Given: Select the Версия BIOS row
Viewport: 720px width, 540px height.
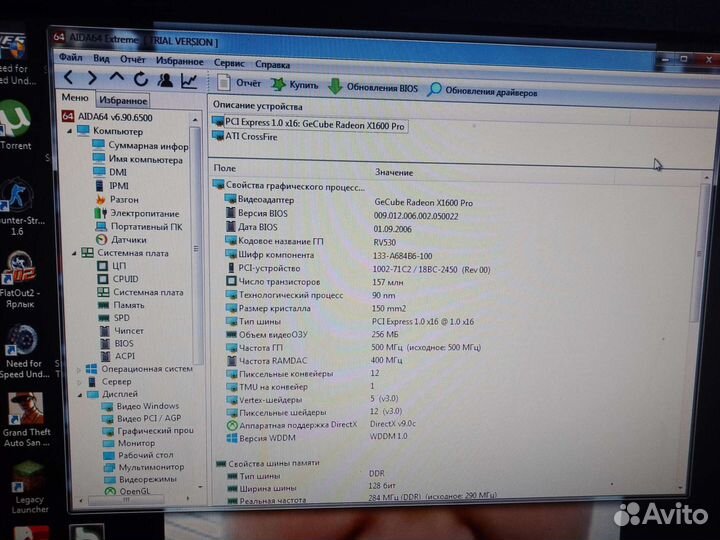Looking at the screenshot, I should click(x=342, y=214).
